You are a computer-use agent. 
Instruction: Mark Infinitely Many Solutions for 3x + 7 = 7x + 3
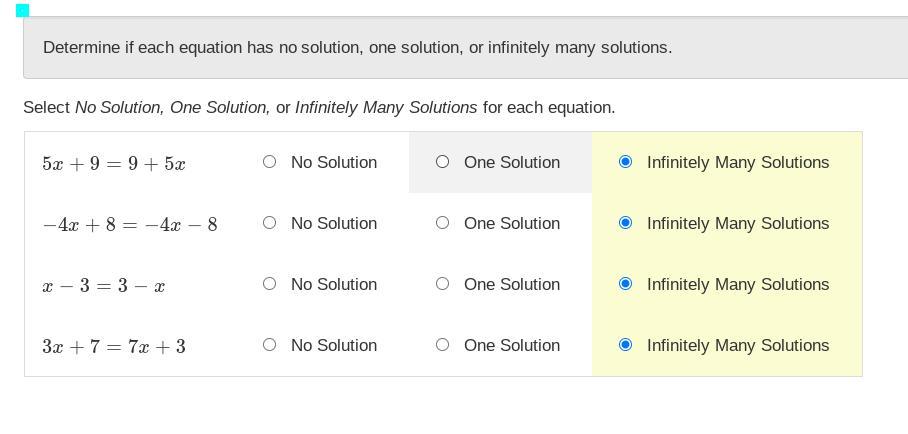625,345
